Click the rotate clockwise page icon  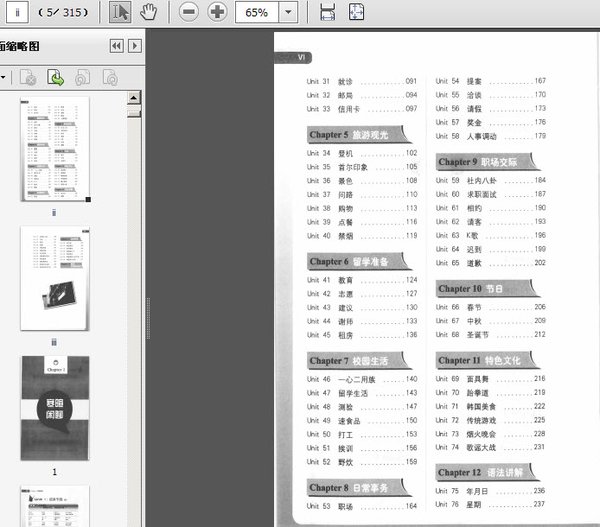[110, 77]
